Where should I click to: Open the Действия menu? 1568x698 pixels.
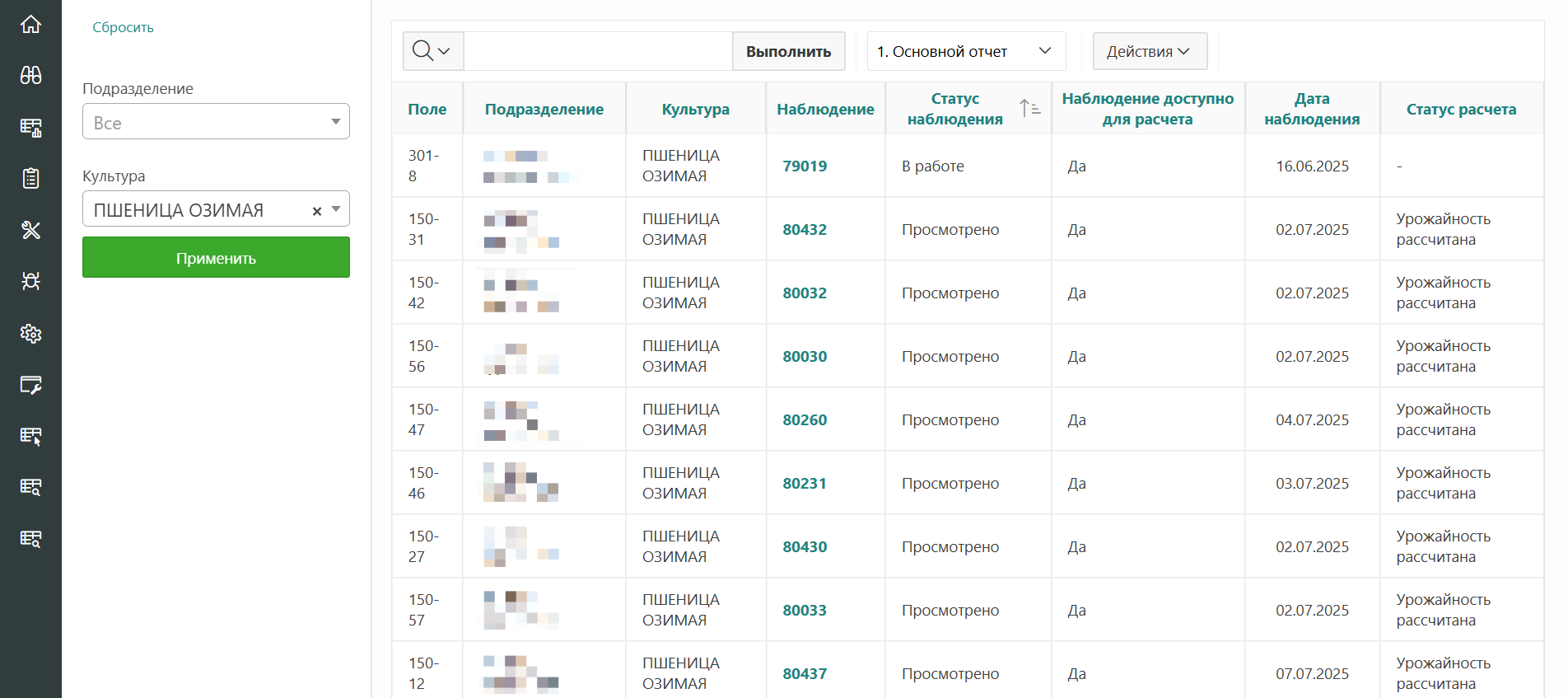[1149, 51]
